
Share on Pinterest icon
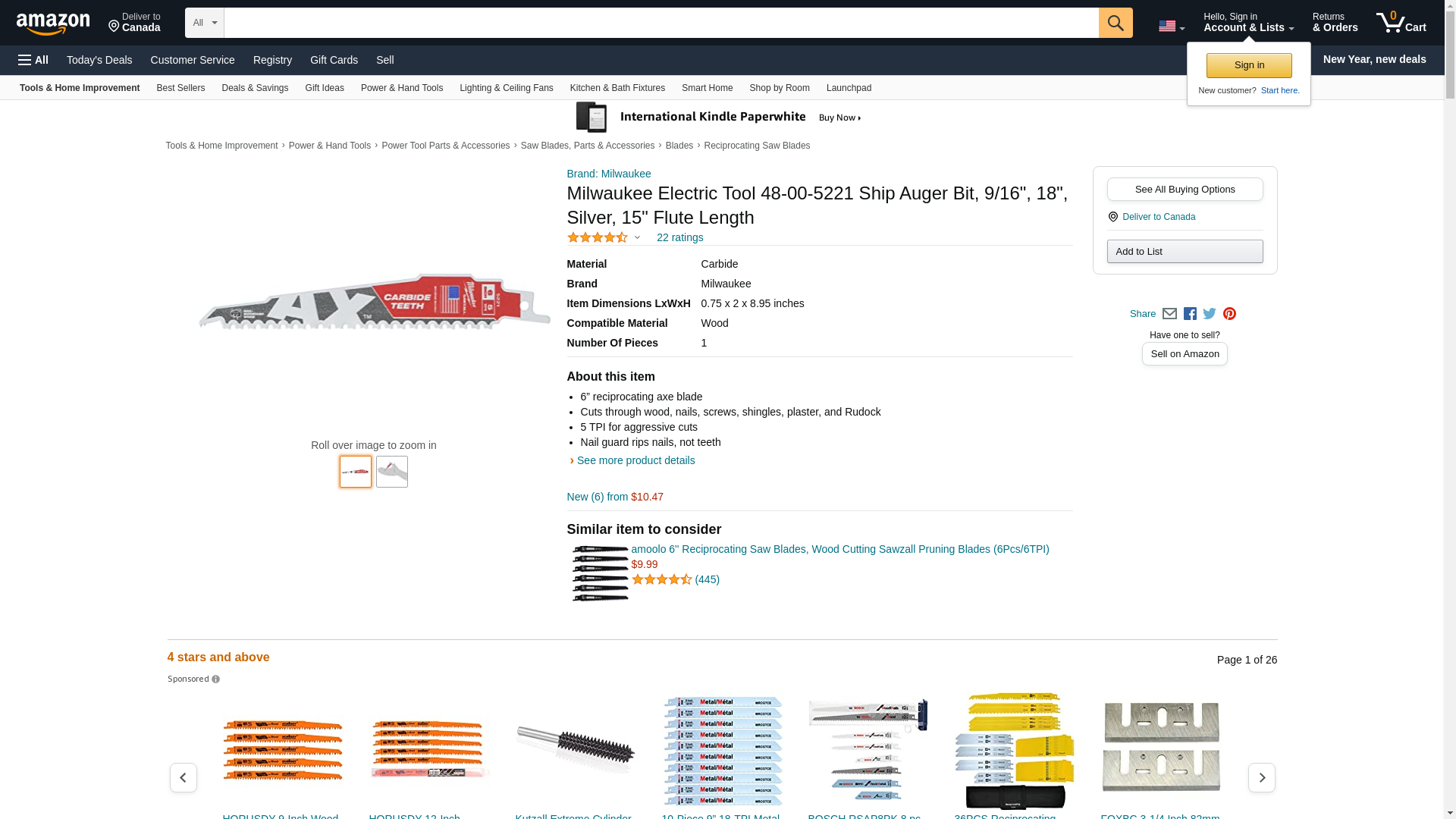1229,314
